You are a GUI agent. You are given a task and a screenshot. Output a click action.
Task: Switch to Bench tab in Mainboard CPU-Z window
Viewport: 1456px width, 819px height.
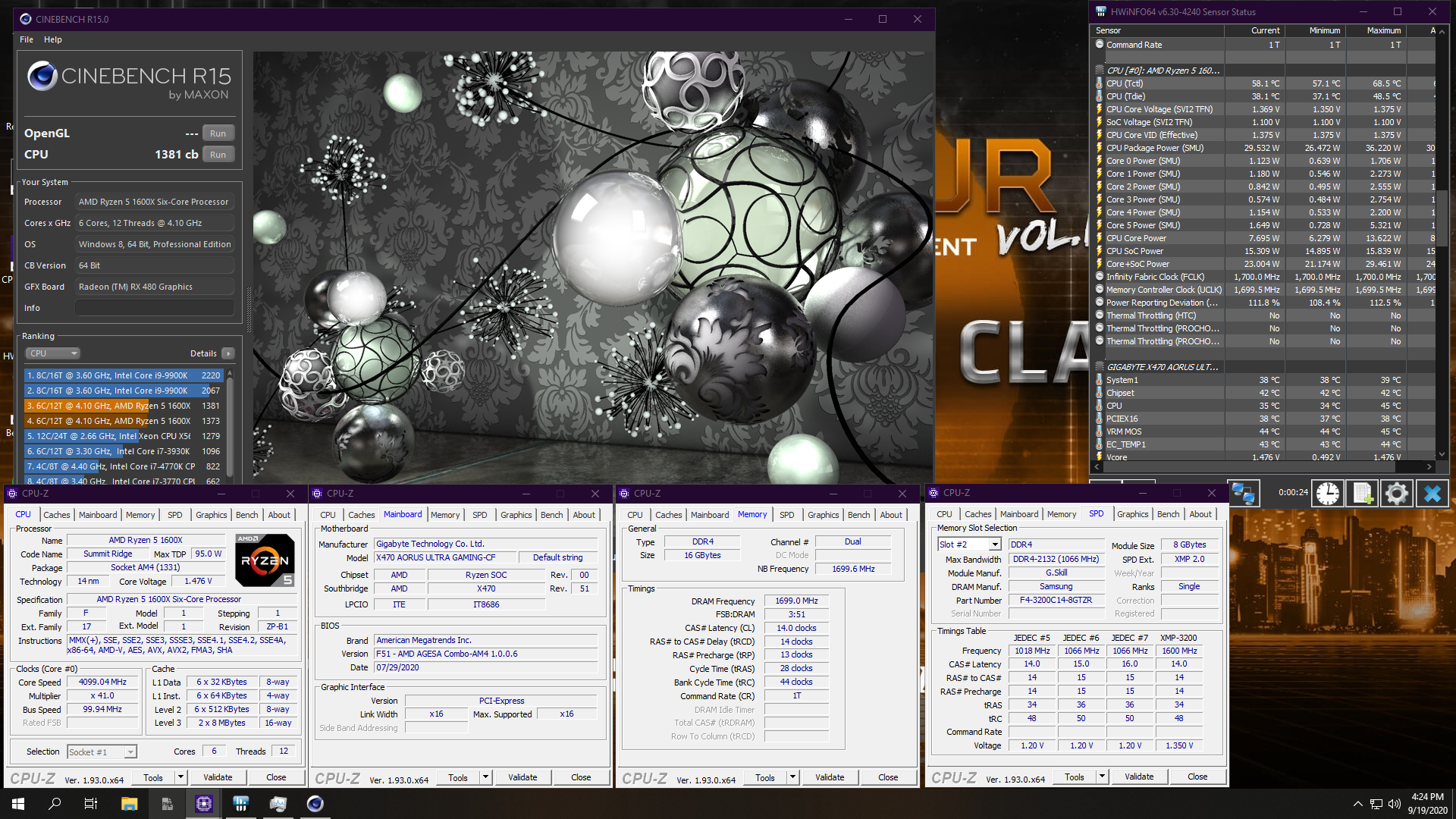(x=552, y=515)
